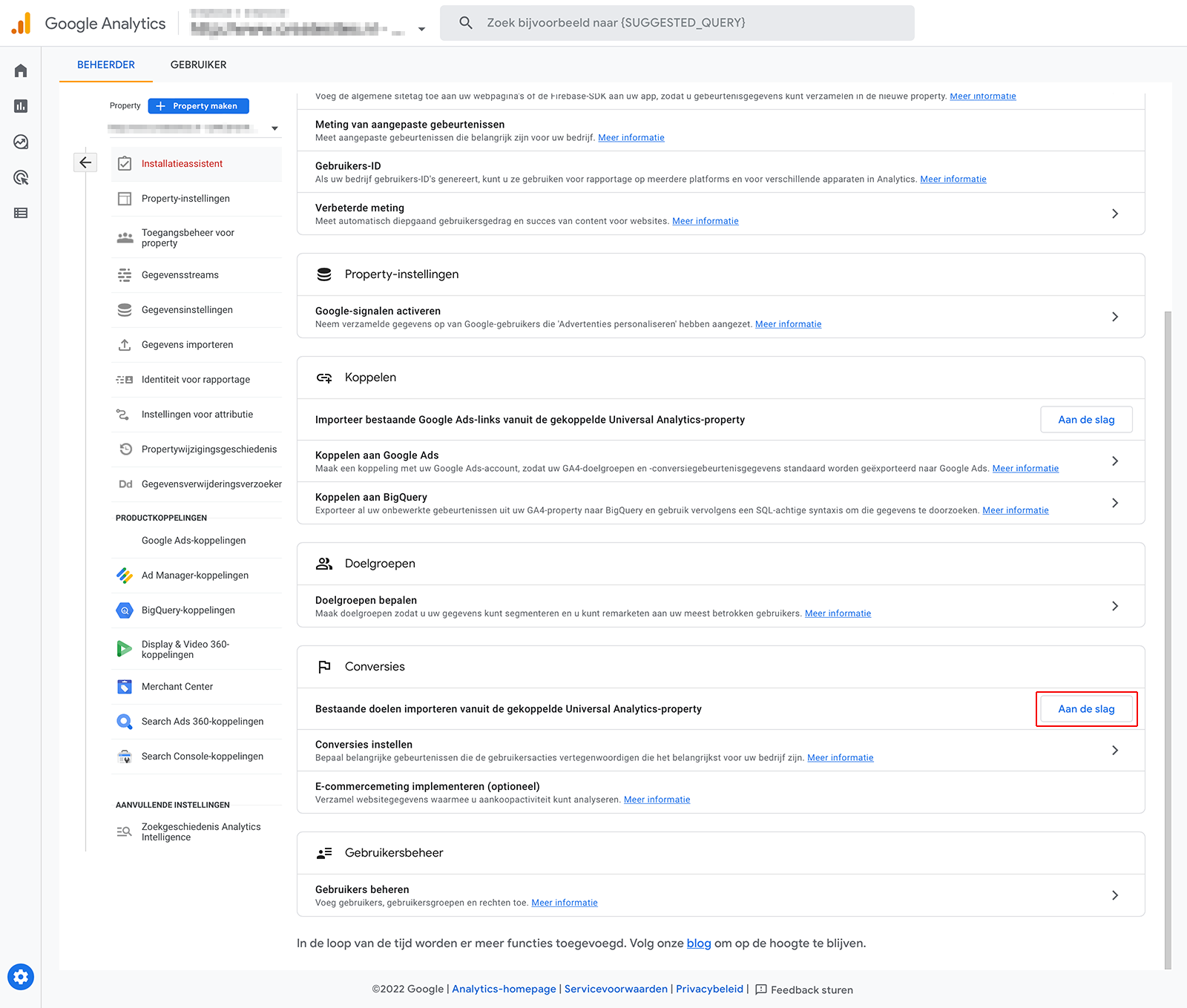
Task: Click the Merchant Center icon
Action: click(x=125, y=687)
